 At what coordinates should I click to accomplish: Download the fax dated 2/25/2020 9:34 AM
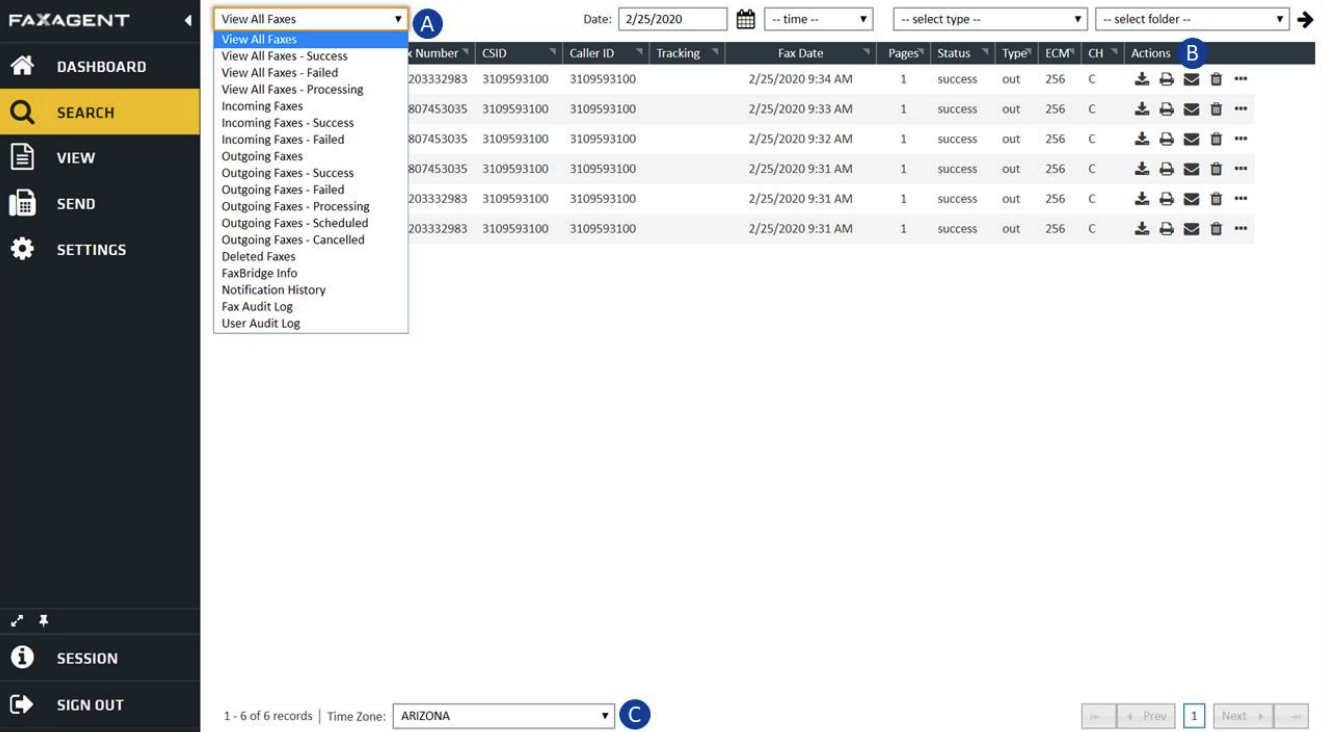click(x=1141, y=79)
